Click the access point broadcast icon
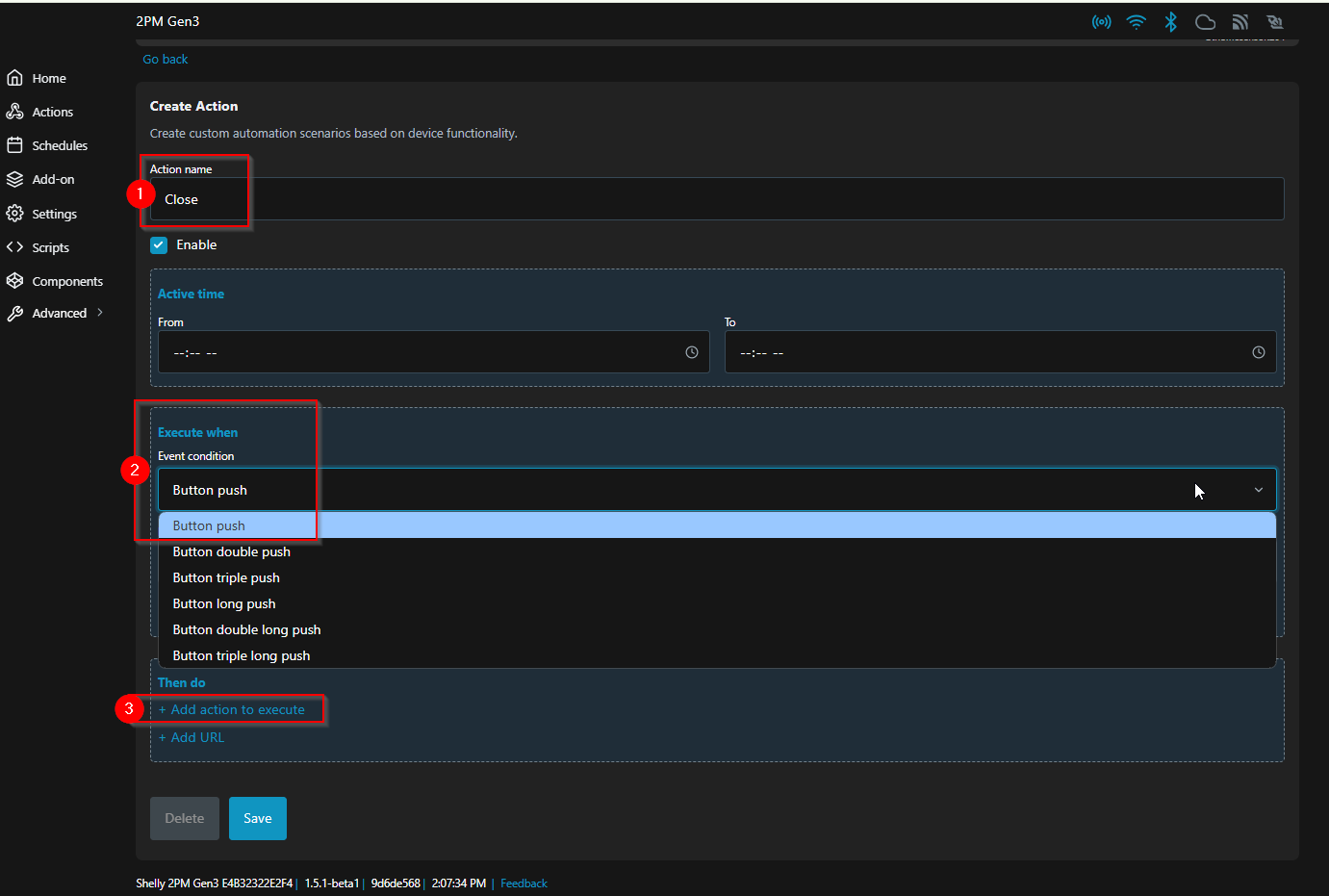 1101,22
